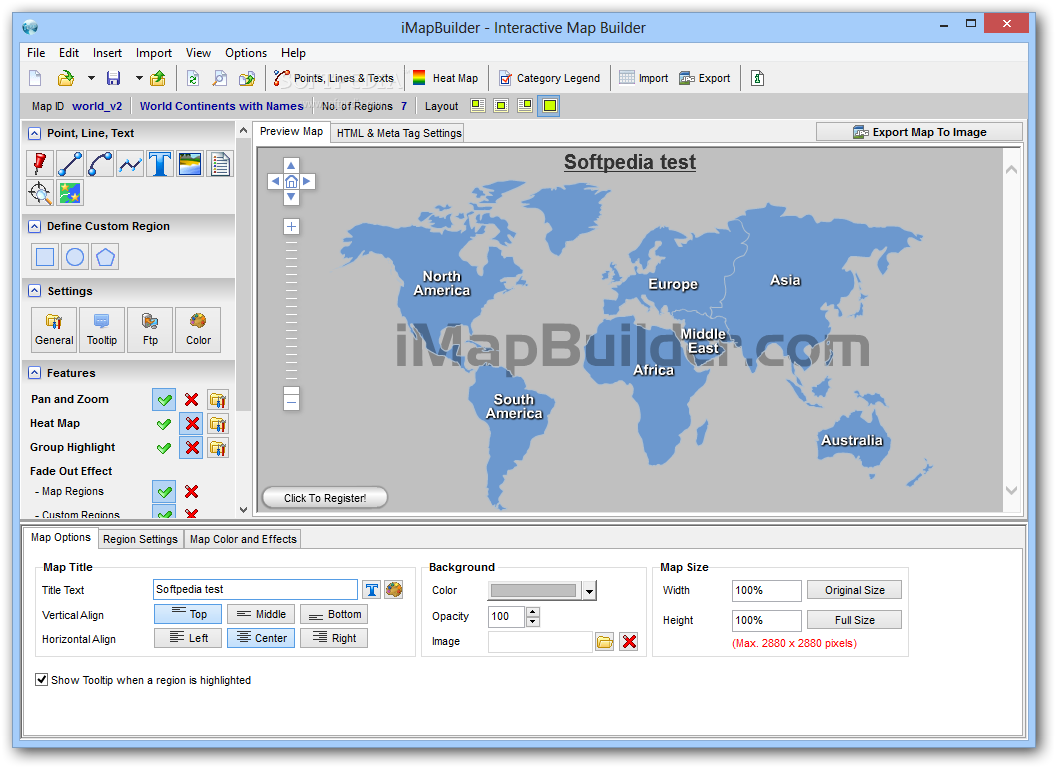Click map zoom in plus button
This screenshot has width=1056, height=768.
[291, 226]
